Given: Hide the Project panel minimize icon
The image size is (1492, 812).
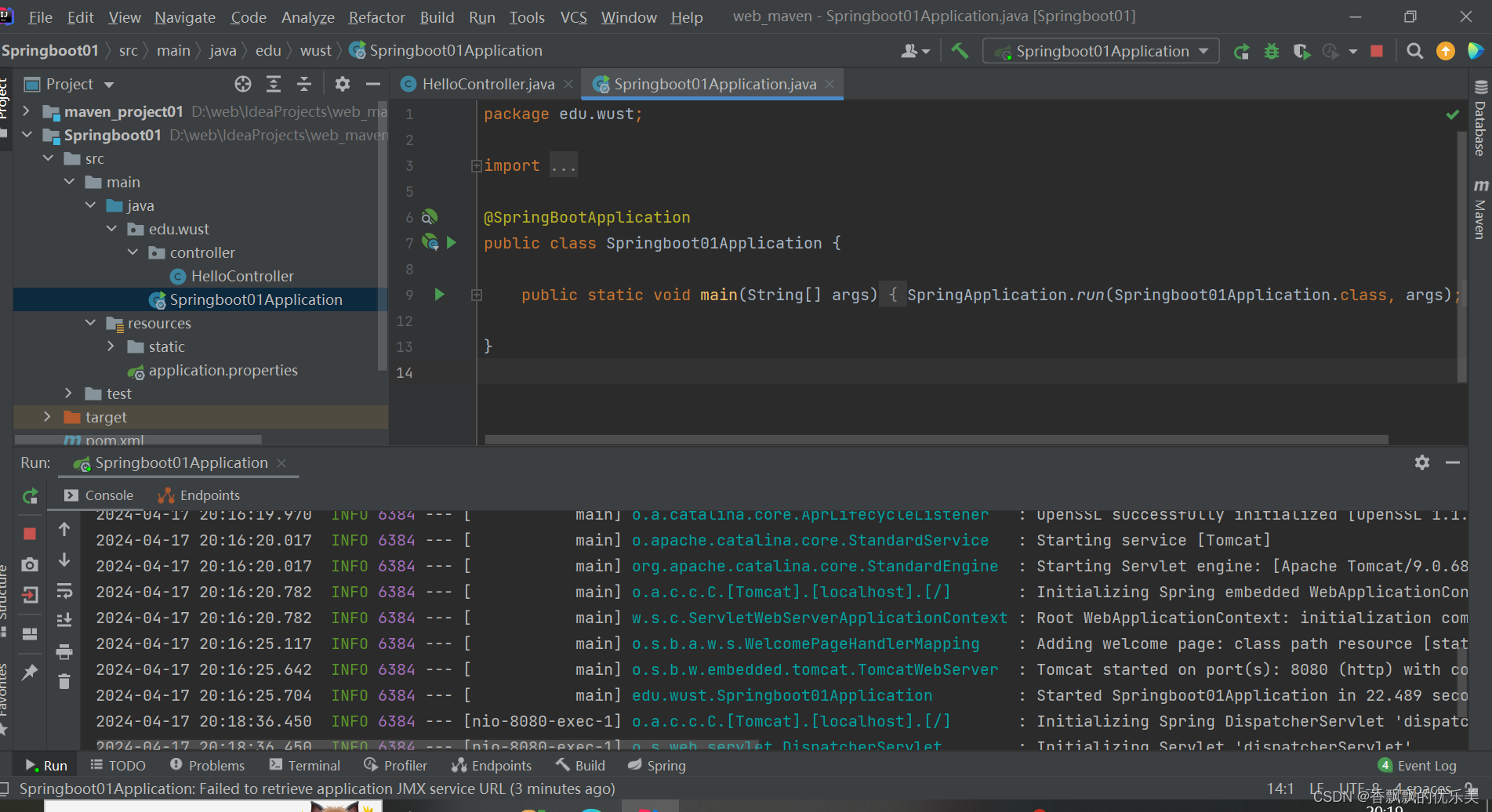Looking at the screenshot, I should [x=373, y=84].
